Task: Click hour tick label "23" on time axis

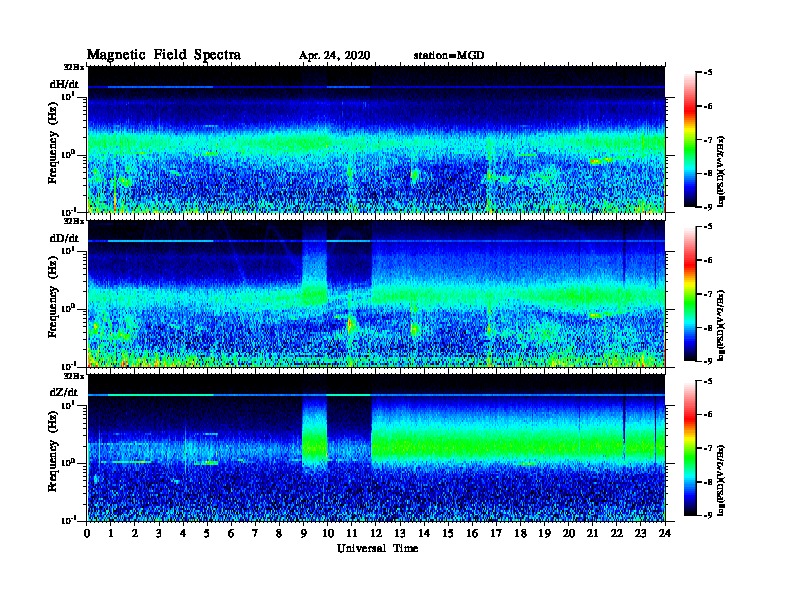Action: [x=640, y=534]
